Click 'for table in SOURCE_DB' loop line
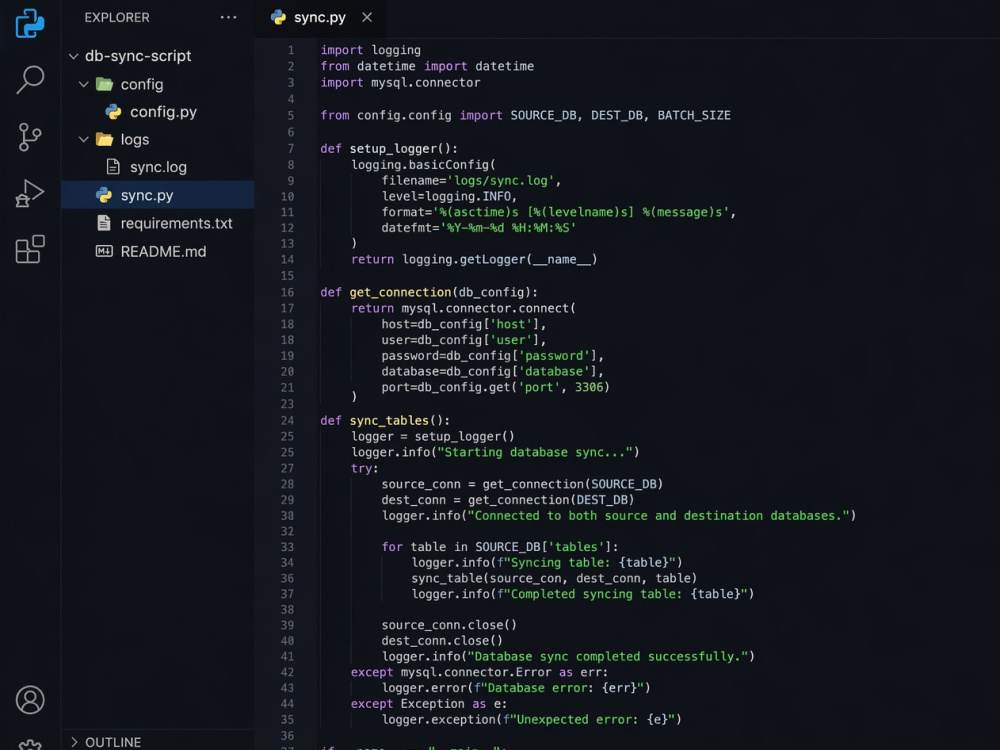The width and height of the screenshot is (1000, 750). click(500, 547)
